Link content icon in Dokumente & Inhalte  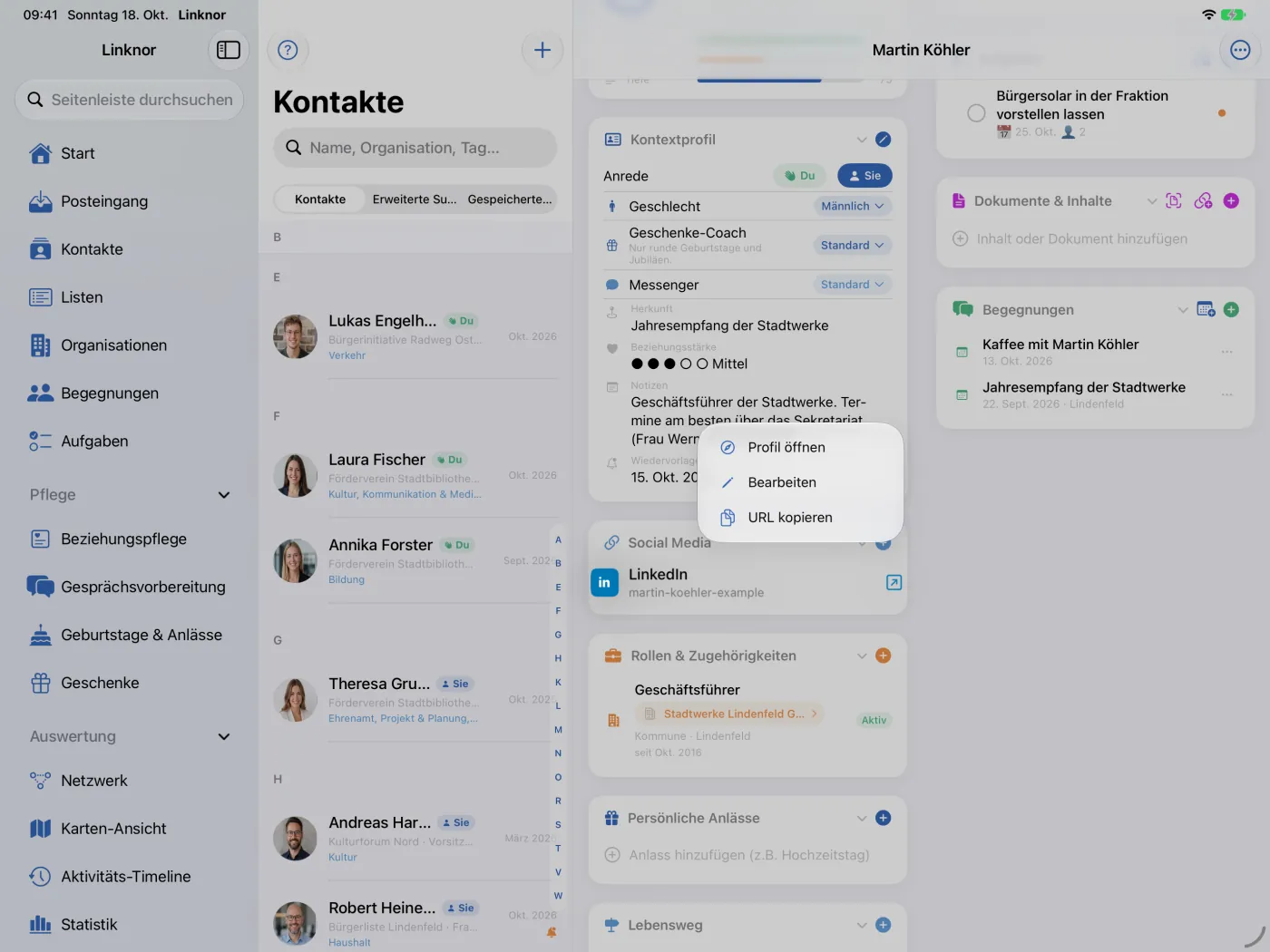(1203, 201)
